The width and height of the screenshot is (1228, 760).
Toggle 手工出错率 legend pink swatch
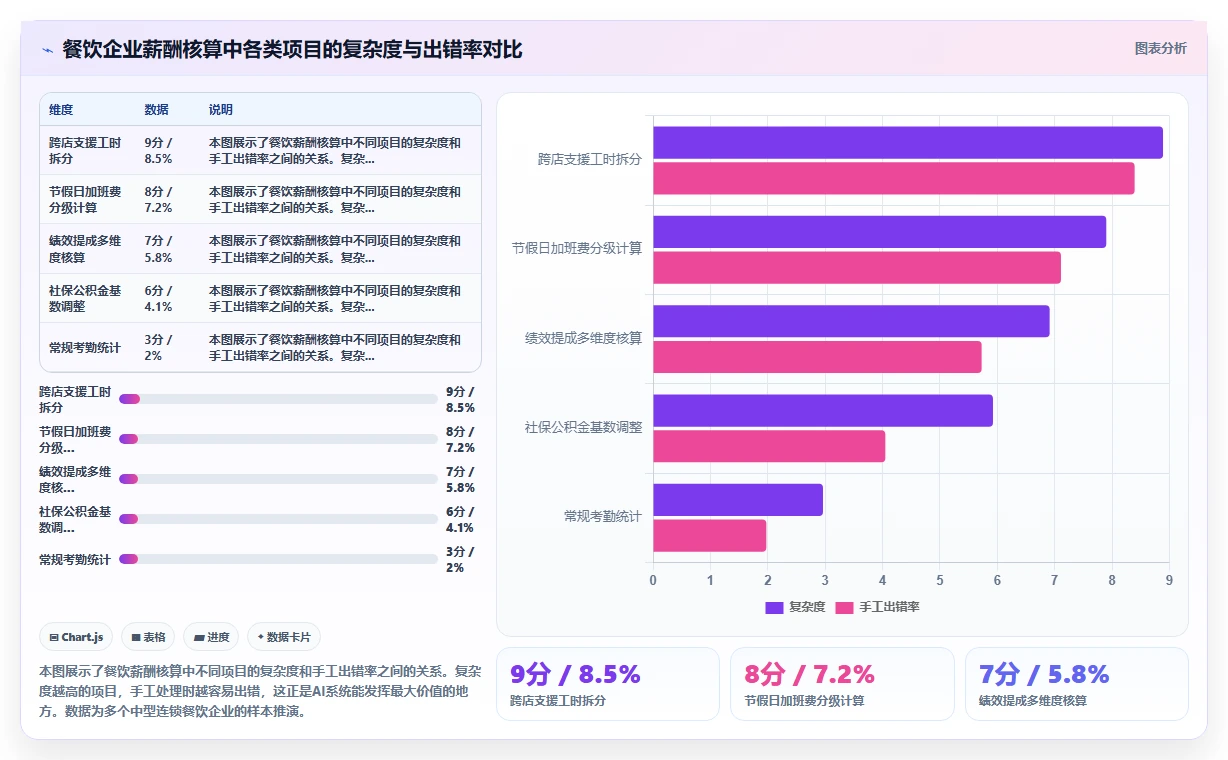click(x=845, y=607)
